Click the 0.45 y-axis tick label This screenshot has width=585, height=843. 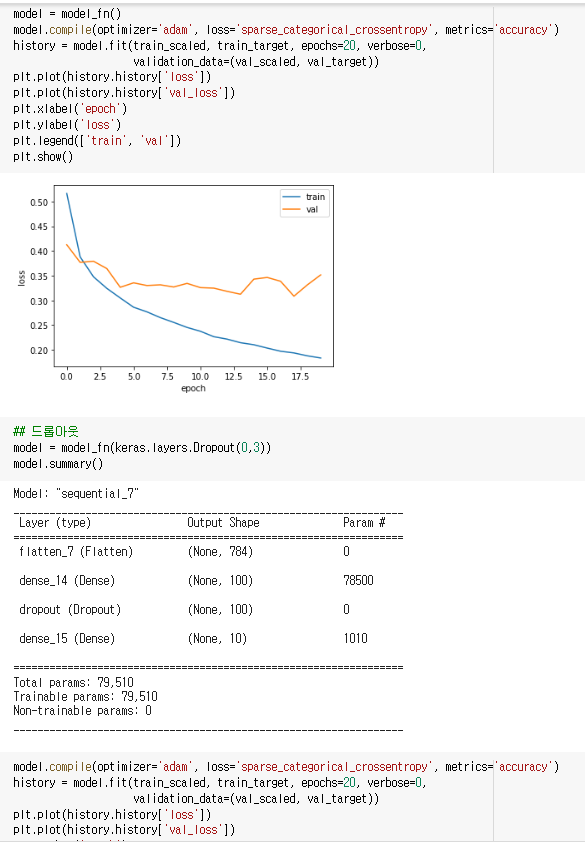click(39, 227)
